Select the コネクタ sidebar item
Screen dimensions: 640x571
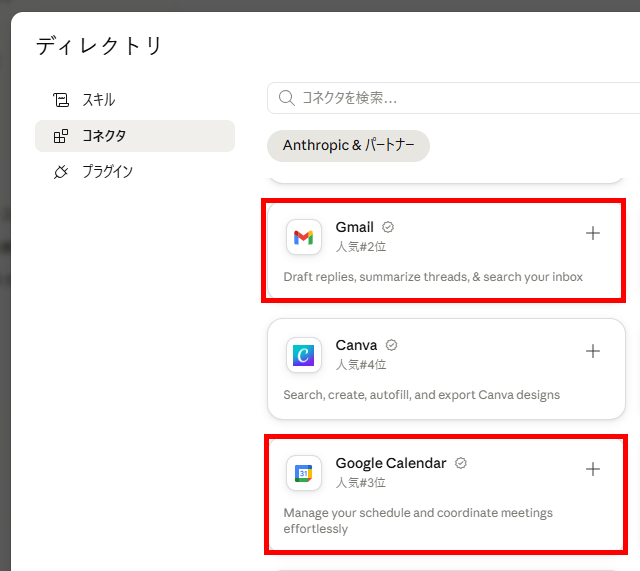pyautogui.click(x=135, y=136)
